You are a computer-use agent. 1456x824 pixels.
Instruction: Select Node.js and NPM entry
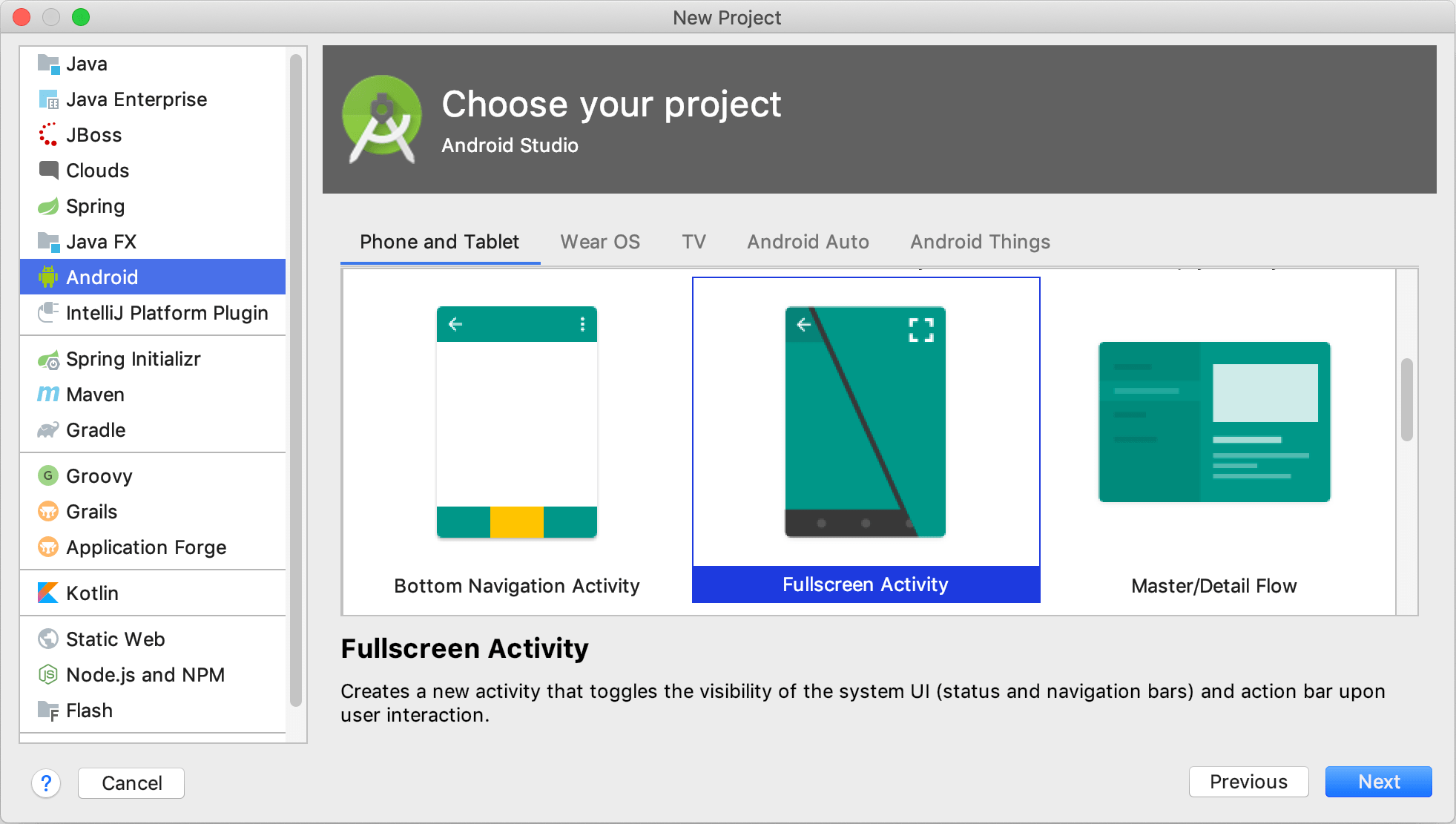coord(153,675)
